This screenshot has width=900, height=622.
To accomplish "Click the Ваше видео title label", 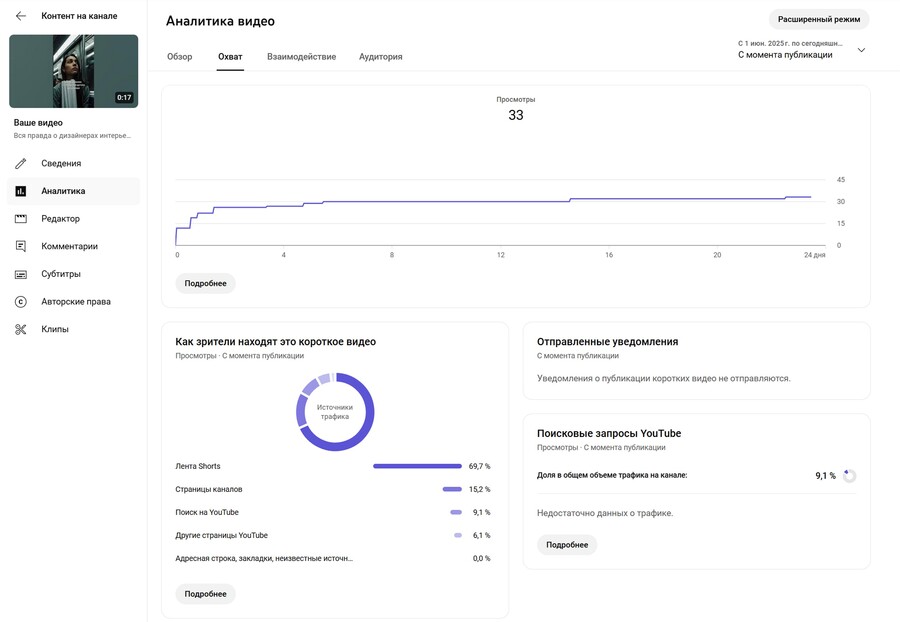I will (38, 123).
